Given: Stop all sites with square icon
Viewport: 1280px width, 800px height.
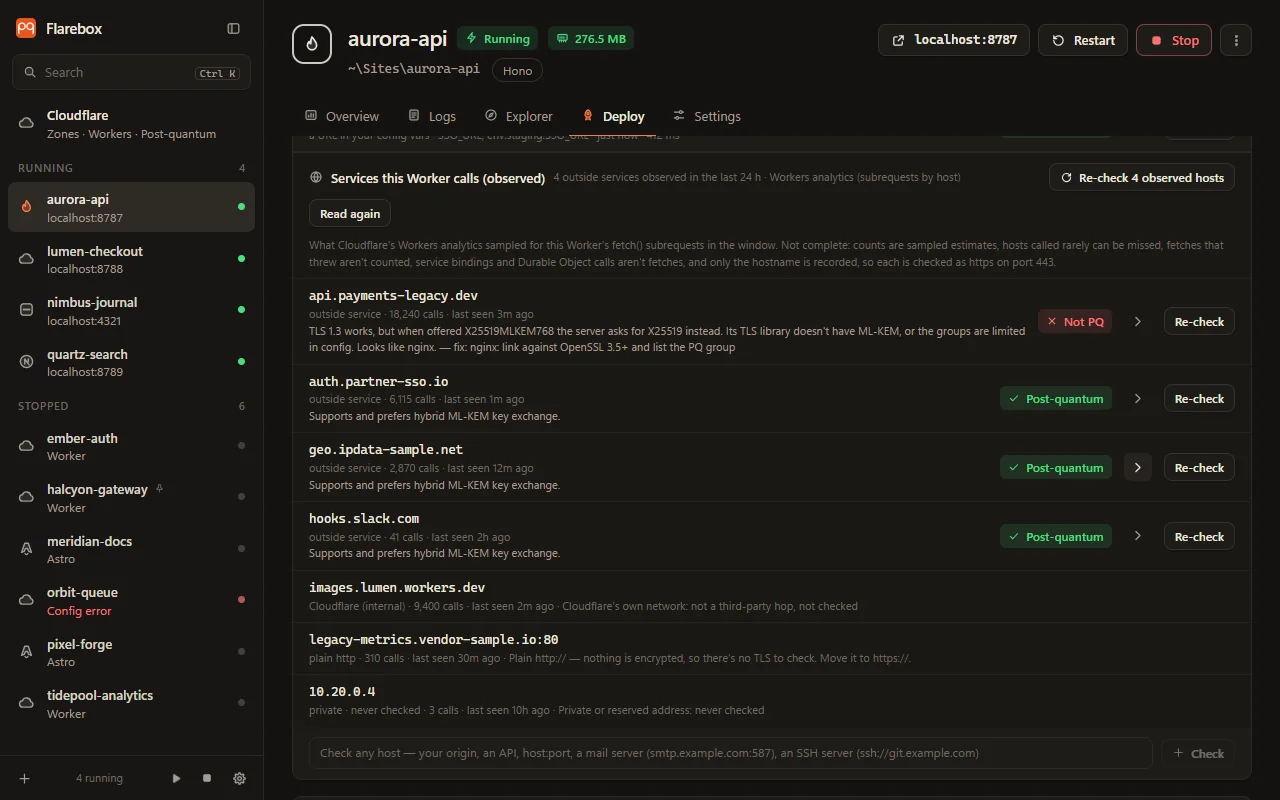Looking at the screenshot, I should coord(207,778).
